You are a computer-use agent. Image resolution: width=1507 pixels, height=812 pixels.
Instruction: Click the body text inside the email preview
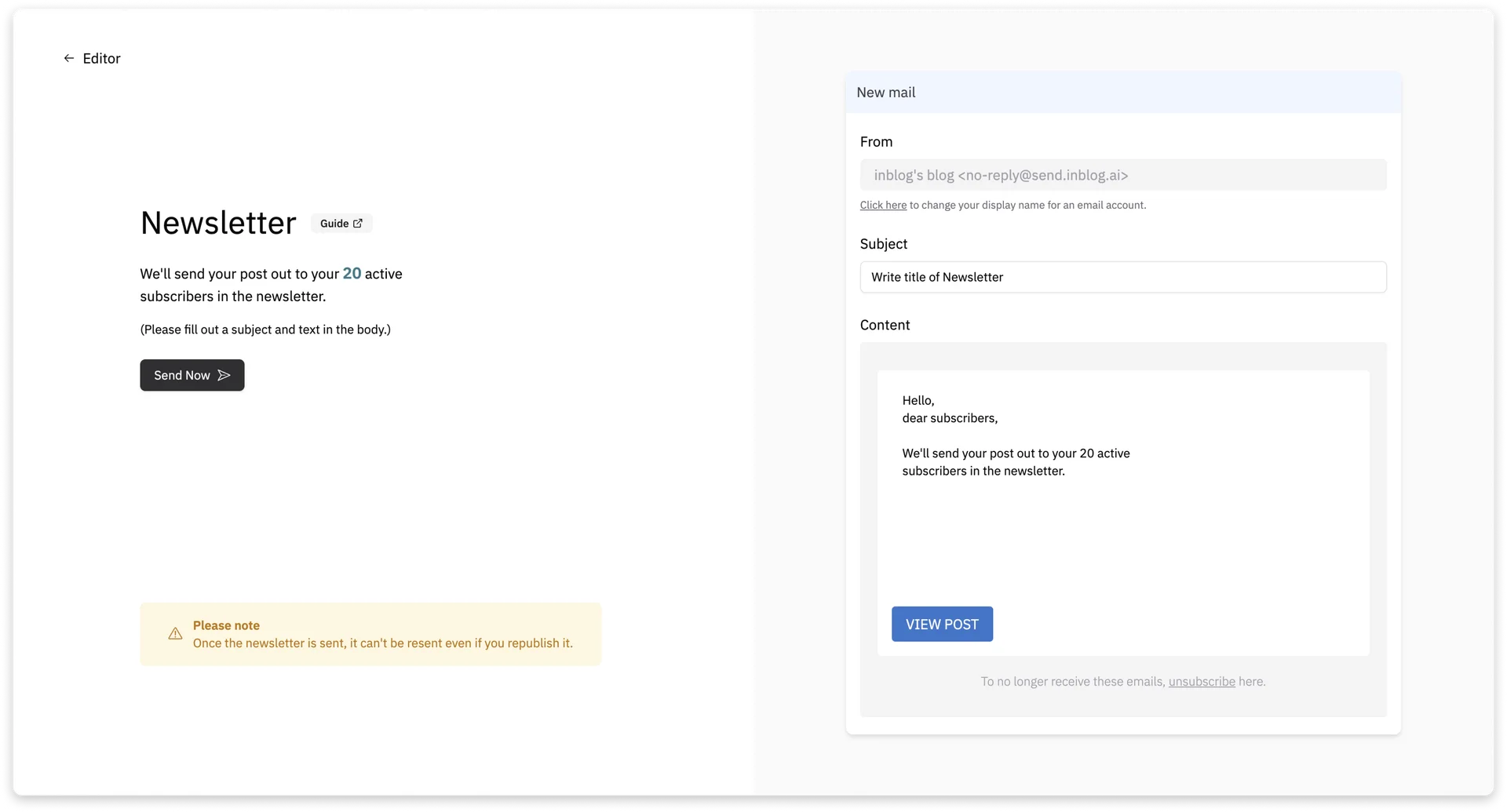[x=1016, y=462]
